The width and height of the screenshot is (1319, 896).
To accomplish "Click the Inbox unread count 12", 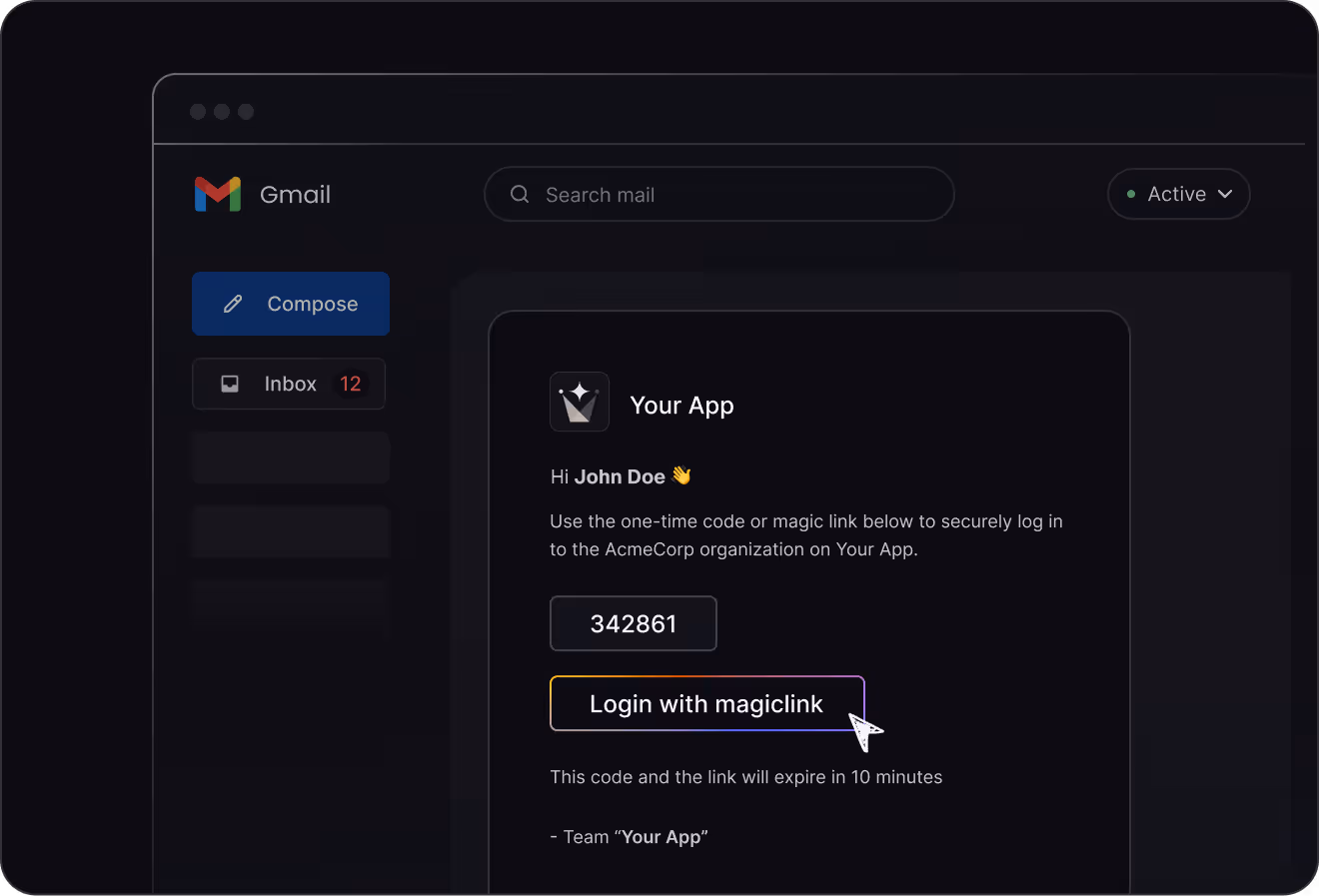I will [x=351, y=384].
